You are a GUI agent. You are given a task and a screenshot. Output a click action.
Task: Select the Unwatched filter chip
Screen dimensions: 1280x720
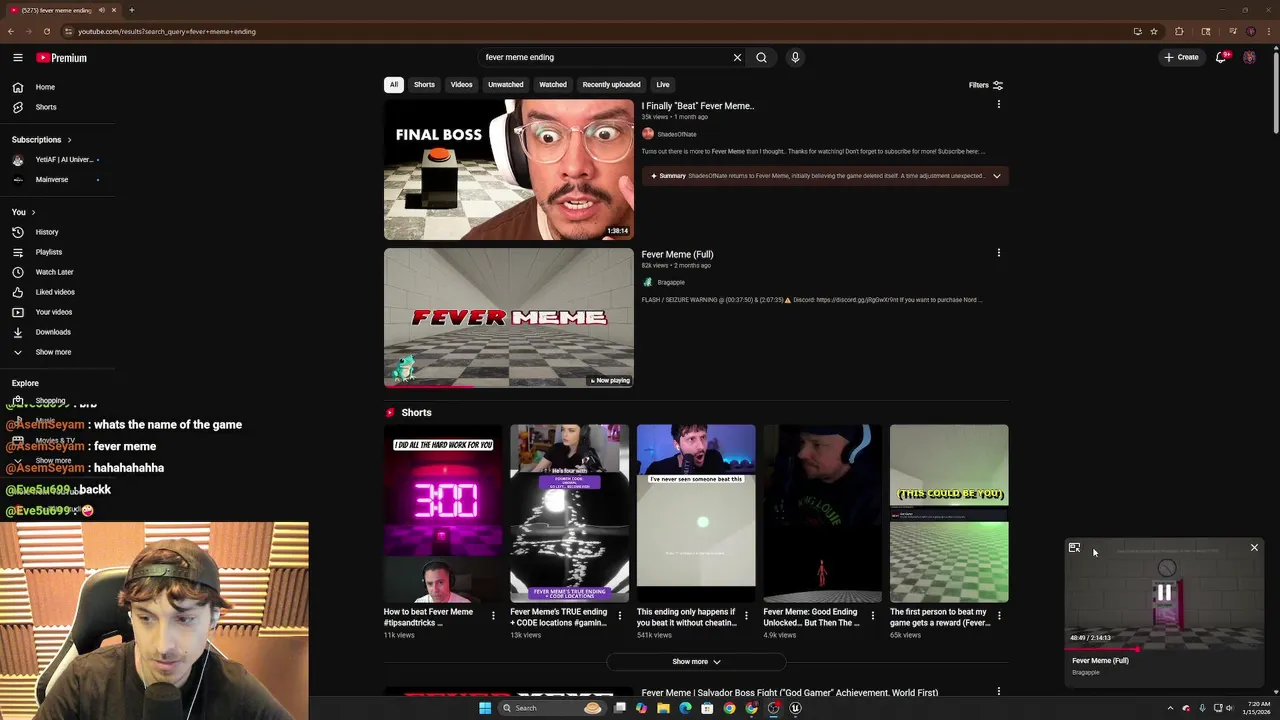pos(505,85)
